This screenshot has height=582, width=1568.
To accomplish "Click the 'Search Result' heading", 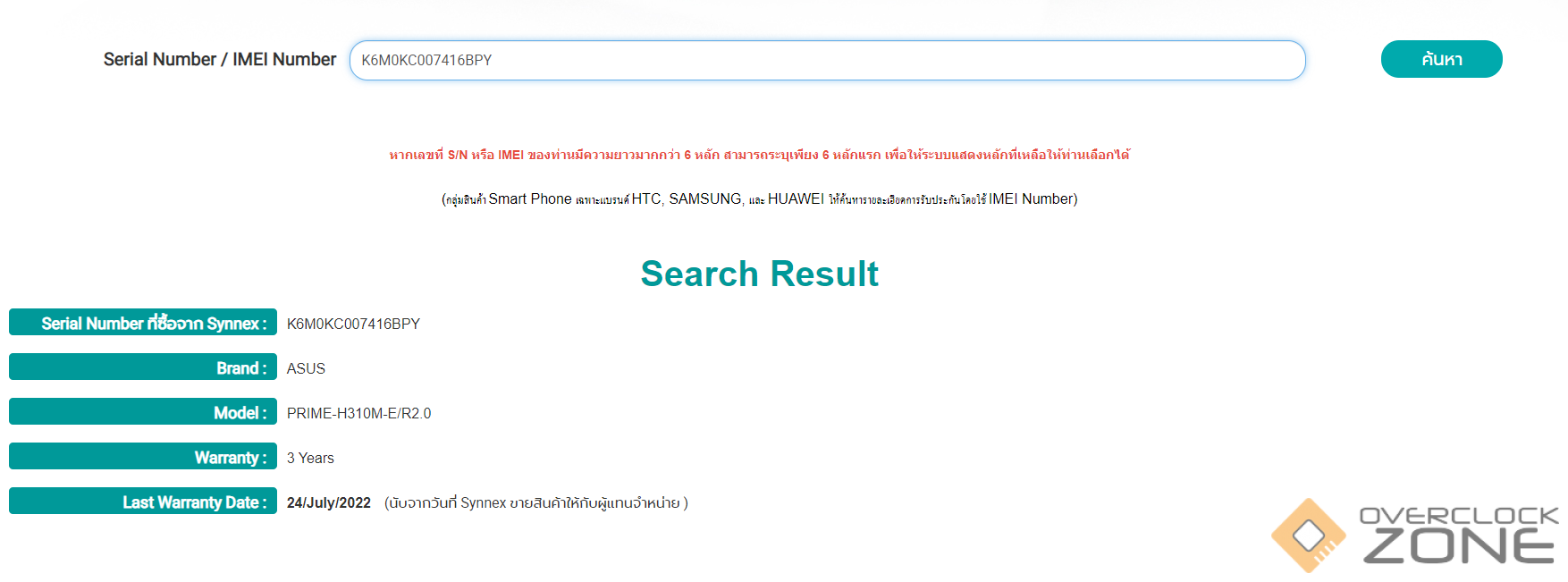I will [x=759, y=274].
